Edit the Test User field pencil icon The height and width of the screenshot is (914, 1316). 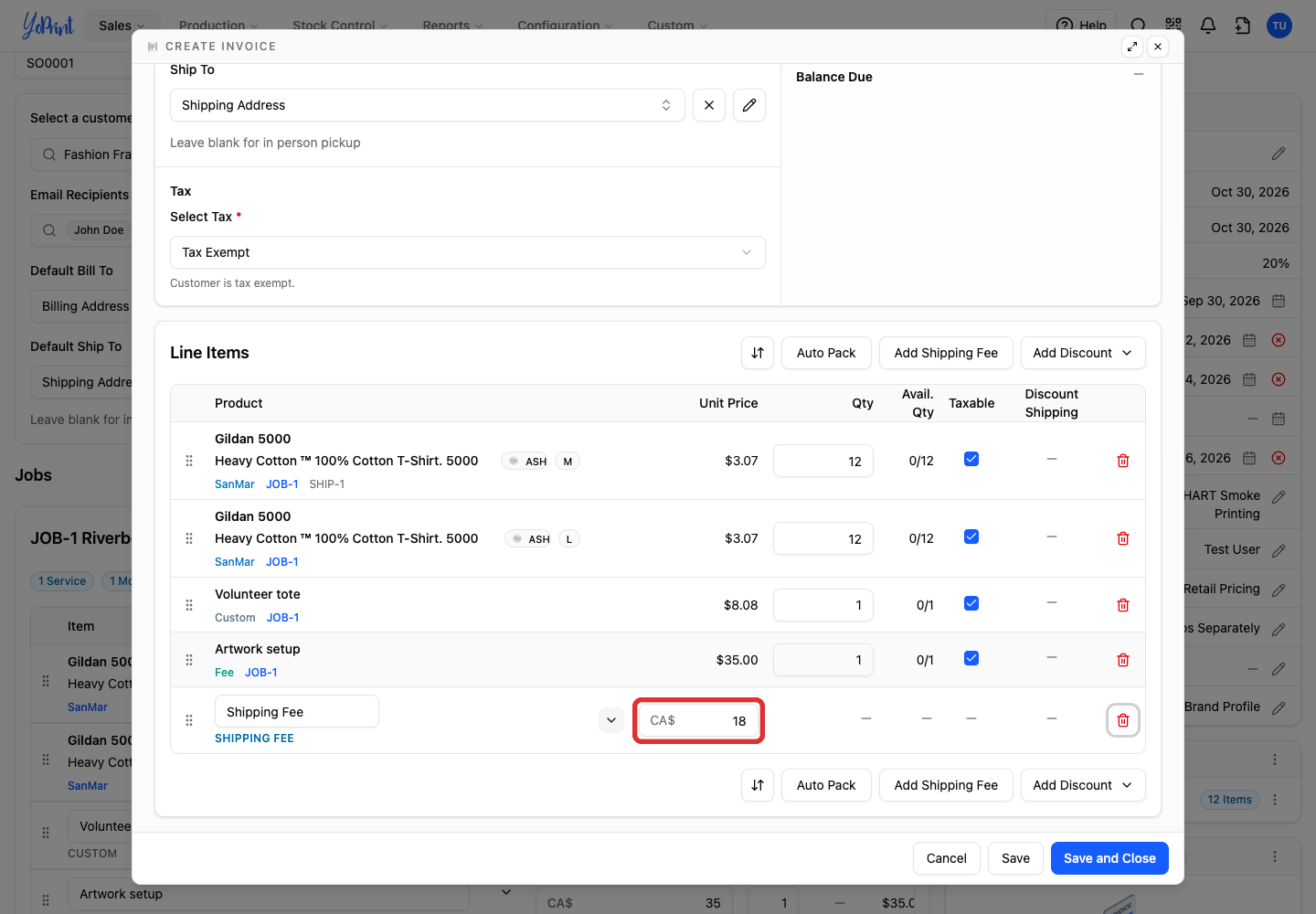[x=1279, y=550]
